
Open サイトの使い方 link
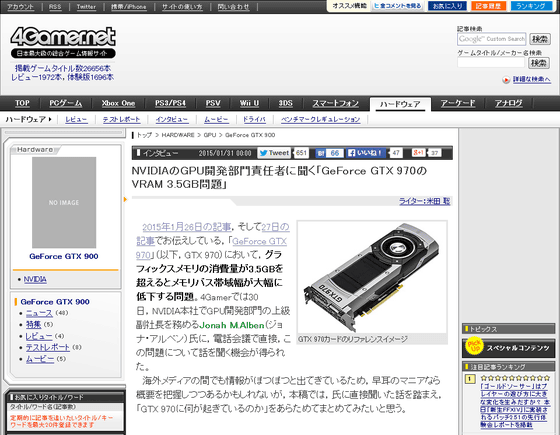[182, 6]
